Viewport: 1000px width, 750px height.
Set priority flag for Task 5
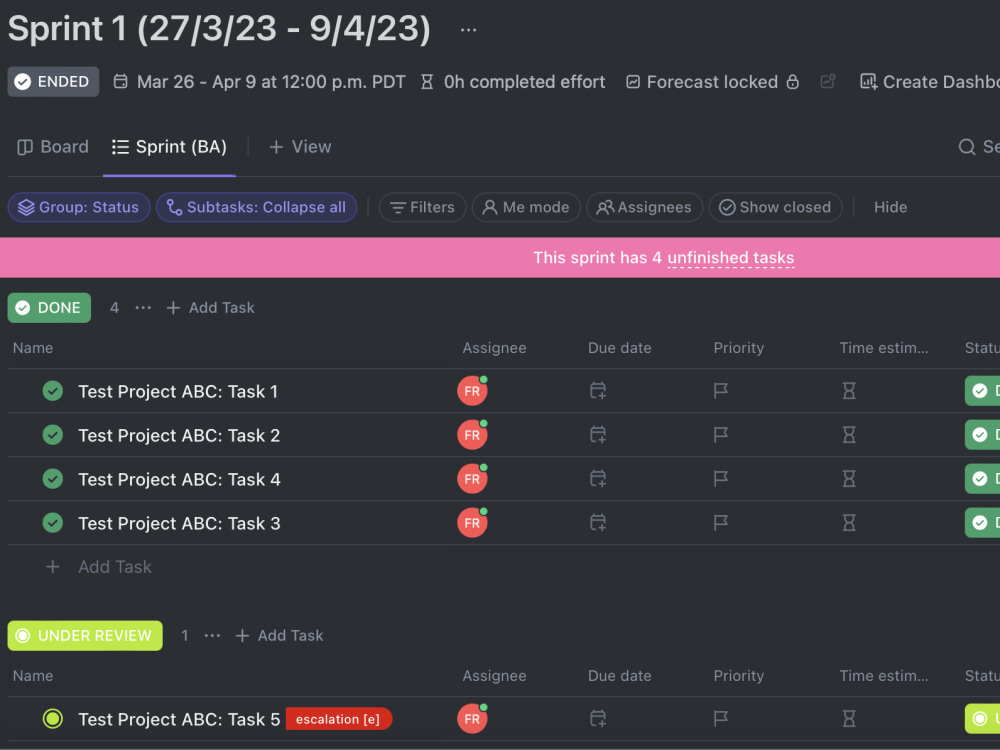tap(721, 719)
